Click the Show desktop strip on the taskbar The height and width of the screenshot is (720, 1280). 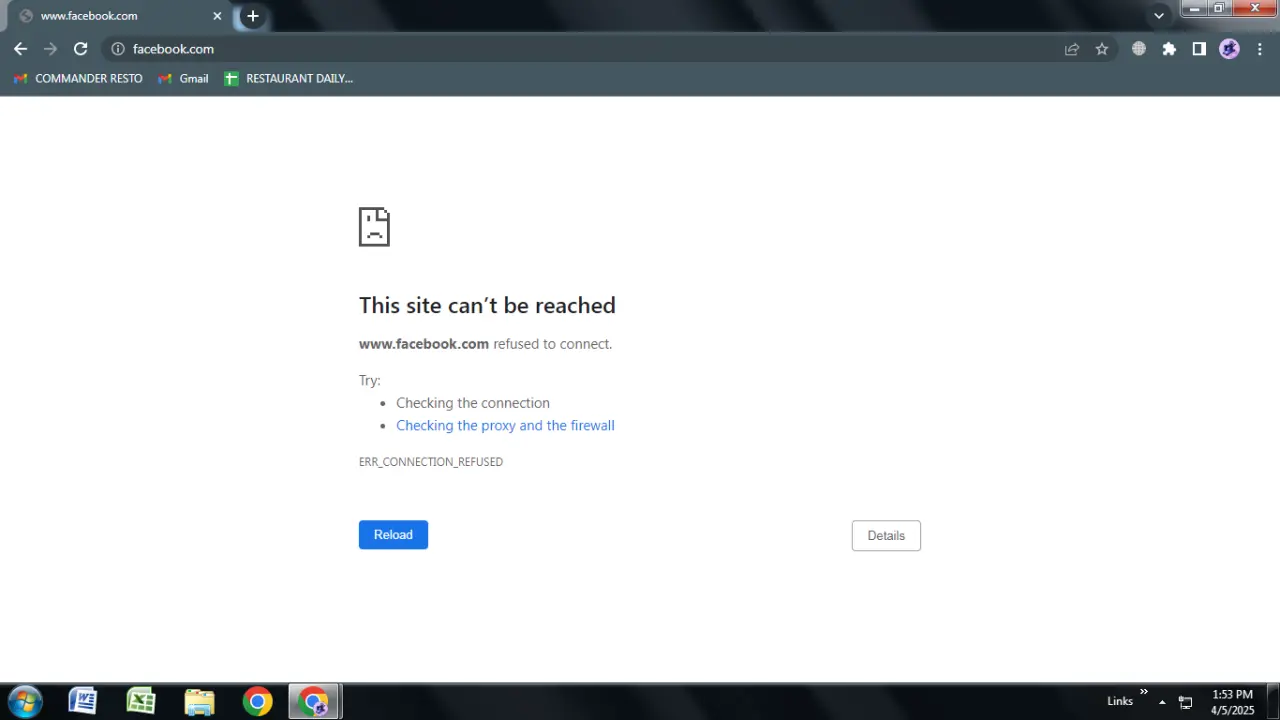1273,702
